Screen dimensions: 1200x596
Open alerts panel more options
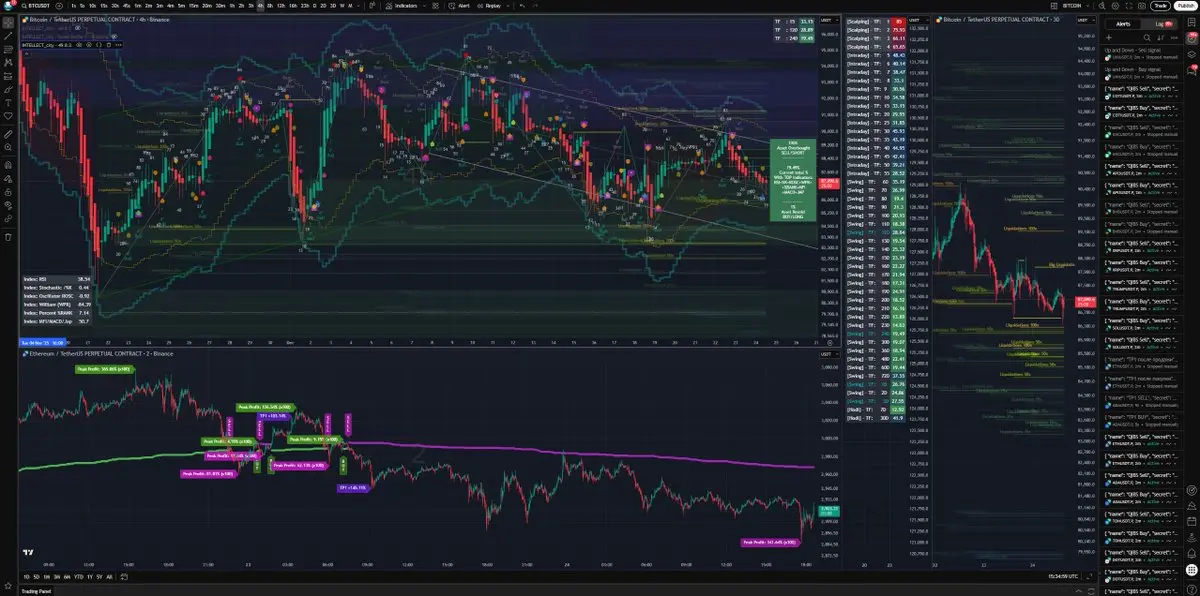[1174, 38]
